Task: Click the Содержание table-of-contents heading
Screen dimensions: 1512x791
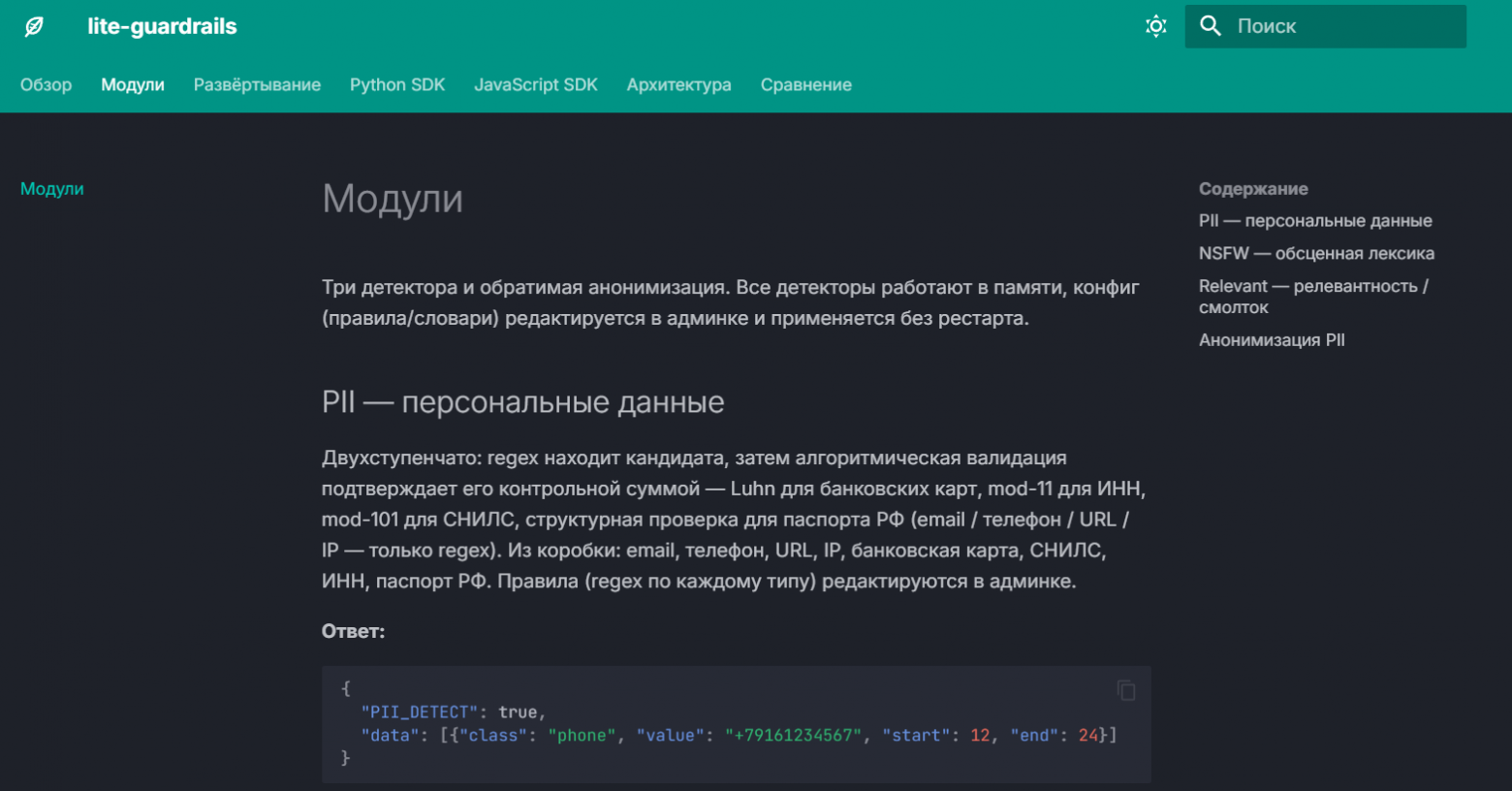Action: (1253, 189)
